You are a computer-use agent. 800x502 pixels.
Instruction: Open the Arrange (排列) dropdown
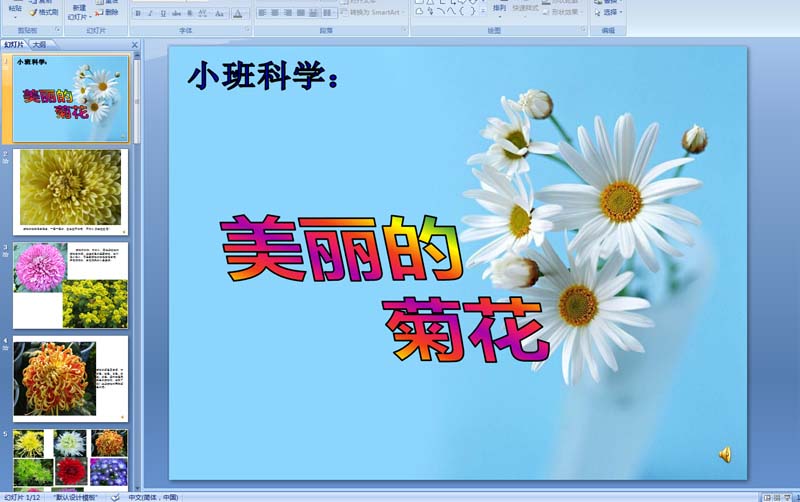point(499,10)
